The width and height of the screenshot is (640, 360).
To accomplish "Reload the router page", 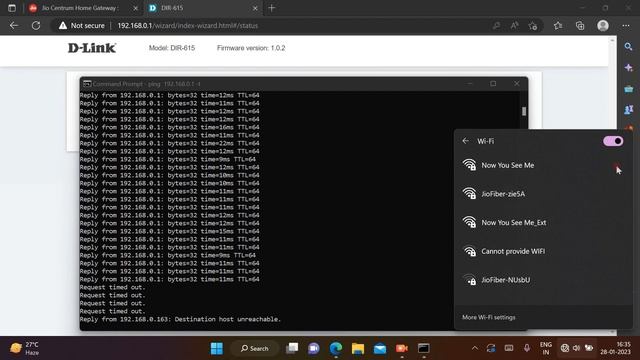I will pos(36,25).
